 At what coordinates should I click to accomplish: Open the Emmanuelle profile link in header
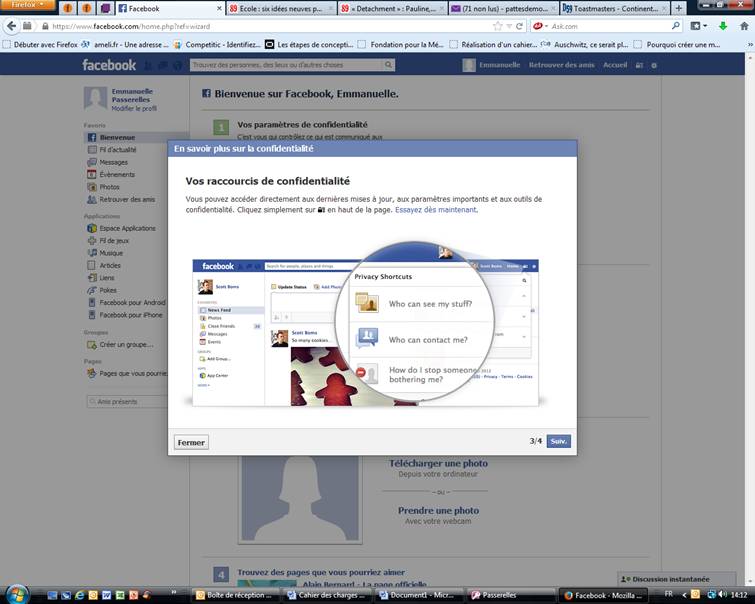[491, 65]
